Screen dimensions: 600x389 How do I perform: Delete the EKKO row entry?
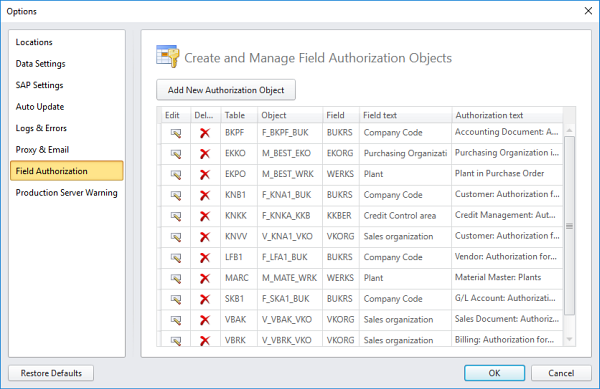coord(205,154)
